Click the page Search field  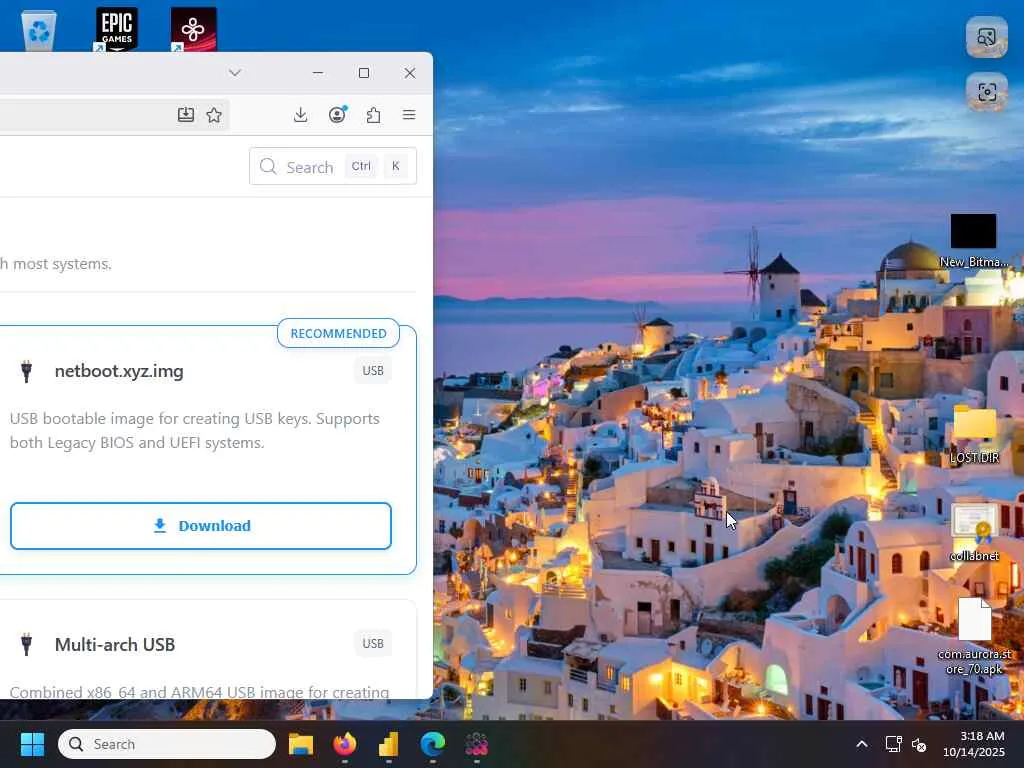coord(332,167)
